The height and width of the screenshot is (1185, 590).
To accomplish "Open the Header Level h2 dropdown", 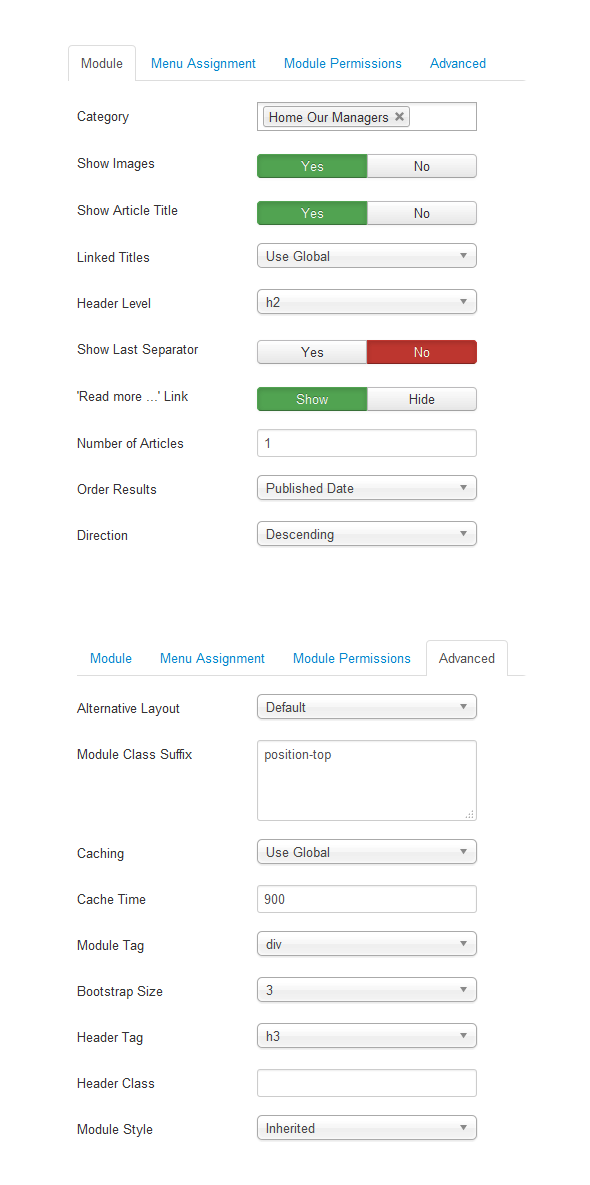I will pos(367,302).
